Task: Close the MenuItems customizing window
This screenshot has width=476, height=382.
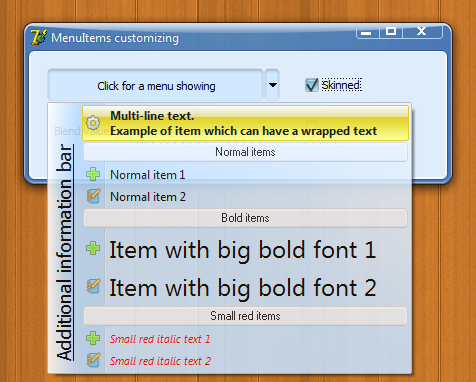Action: [422, 32]
